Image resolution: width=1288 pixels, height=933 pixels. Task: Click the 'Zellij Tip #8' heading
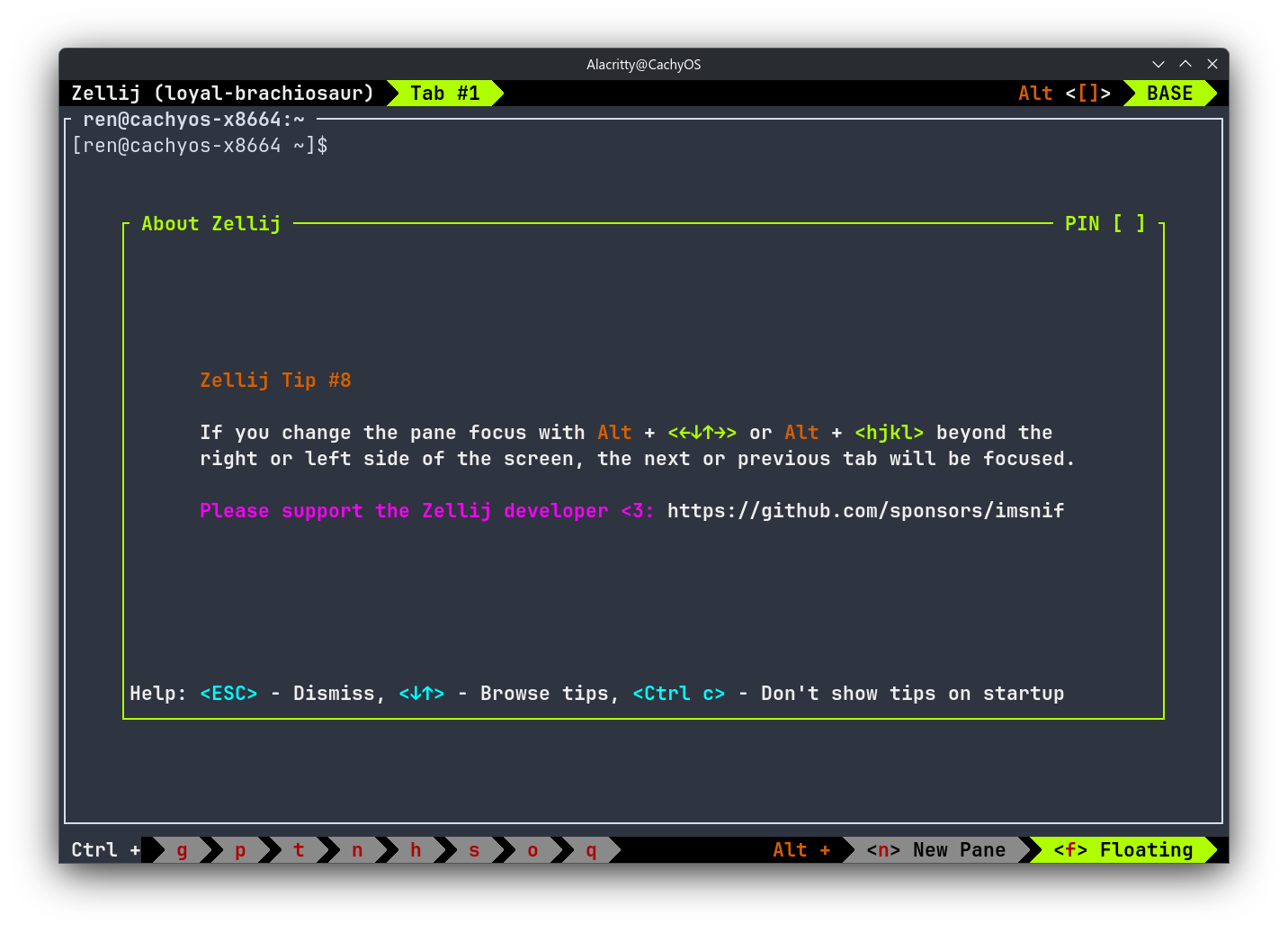[x=275, y=381]
